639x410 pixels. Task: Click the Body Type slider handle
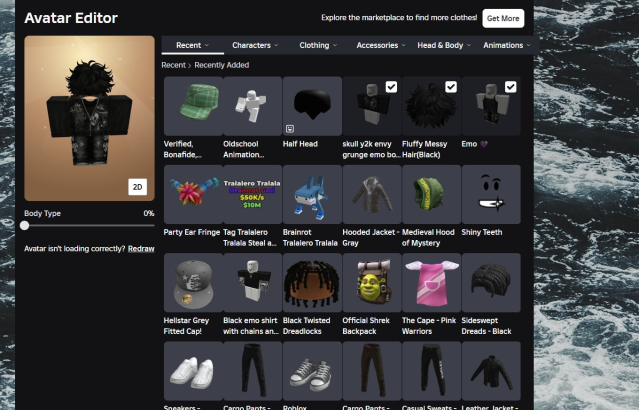(x=25, y=226)
